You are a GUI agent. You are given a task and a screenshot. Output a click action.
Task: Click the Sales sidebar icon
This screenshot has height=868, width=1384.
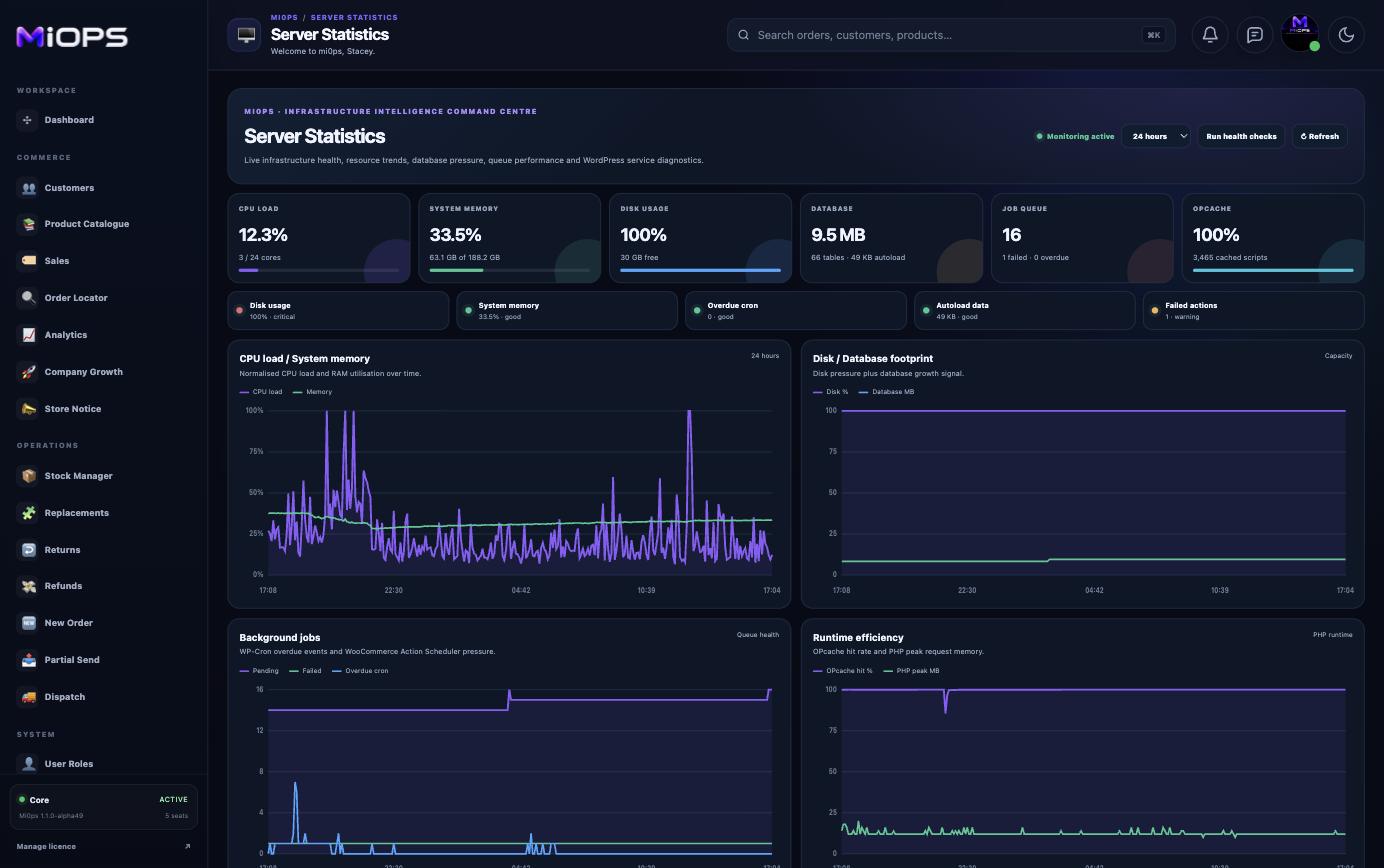pyautogui.click(x=28, y=261)
